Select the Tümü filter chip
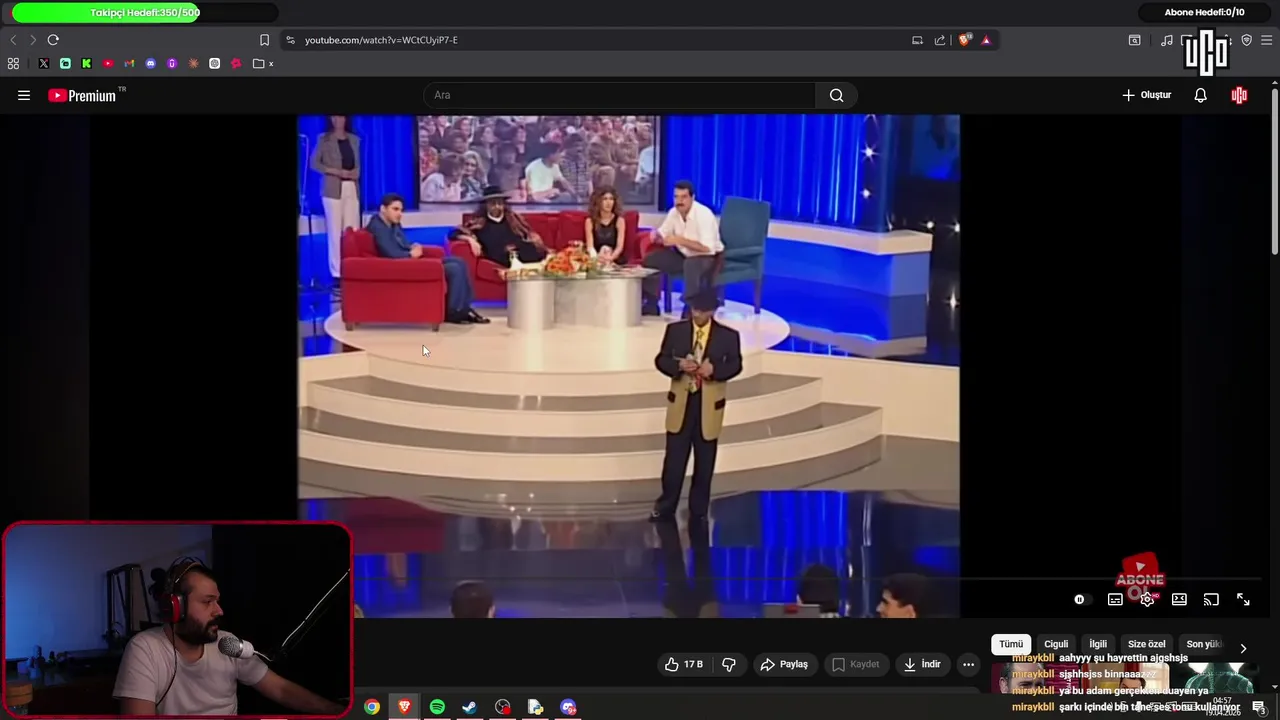The height and width of the screenshot is (720, 1280). tap(1011, 644)
